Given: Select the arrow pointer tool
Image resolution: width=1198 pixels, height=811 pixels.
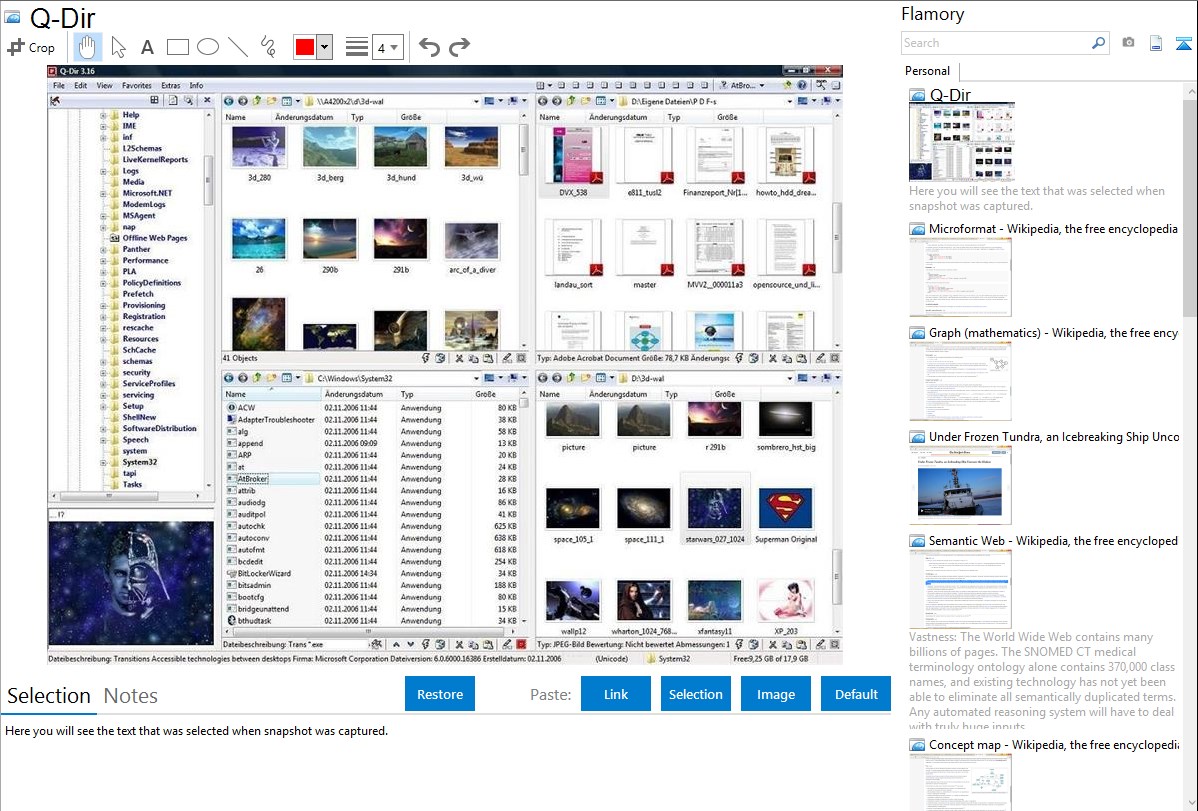Looking at the screenshot, I should (x=118, y=47).
